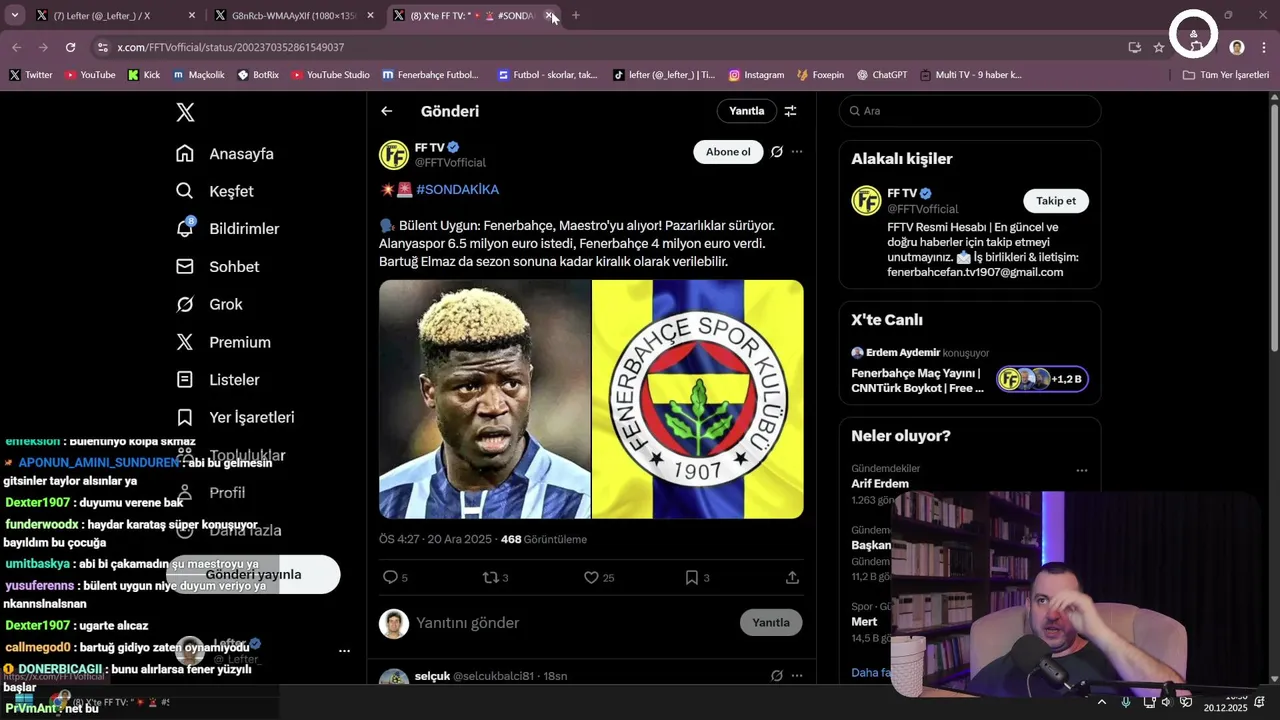The width and height of the screenshot is (1280, 720).
Task: Open Tüm Yer İşaretleri folder
Action: pyautogui.click(x=1225, y=75)
